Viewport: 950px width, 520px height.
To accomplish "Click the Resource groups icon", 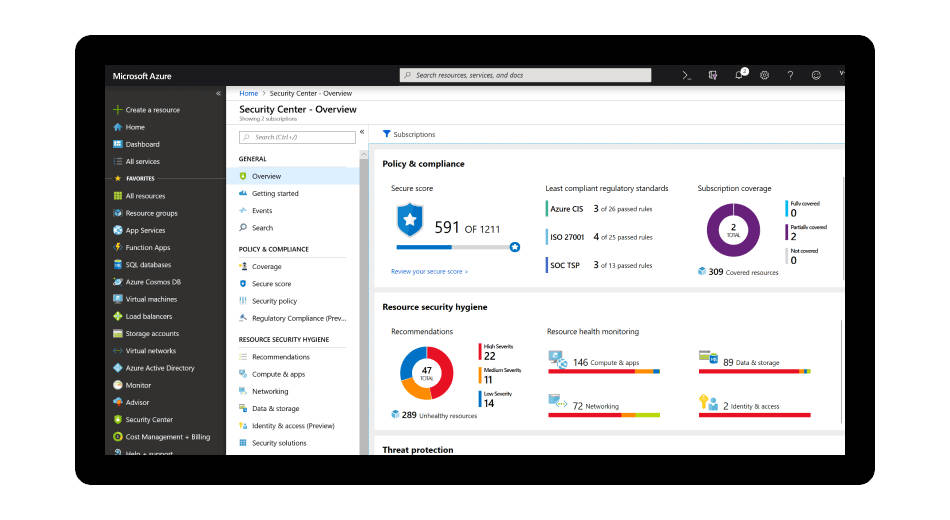I will click(118, 213).
